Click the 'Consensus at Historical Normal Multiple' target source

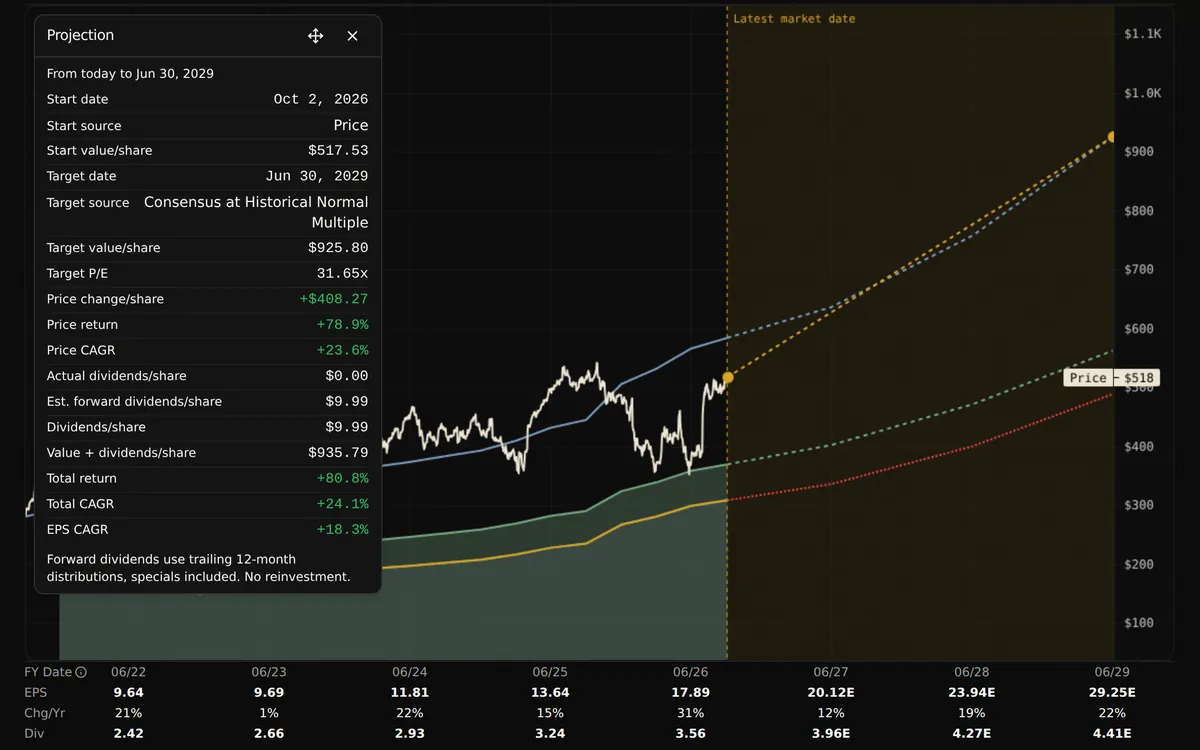coord(256,212)
